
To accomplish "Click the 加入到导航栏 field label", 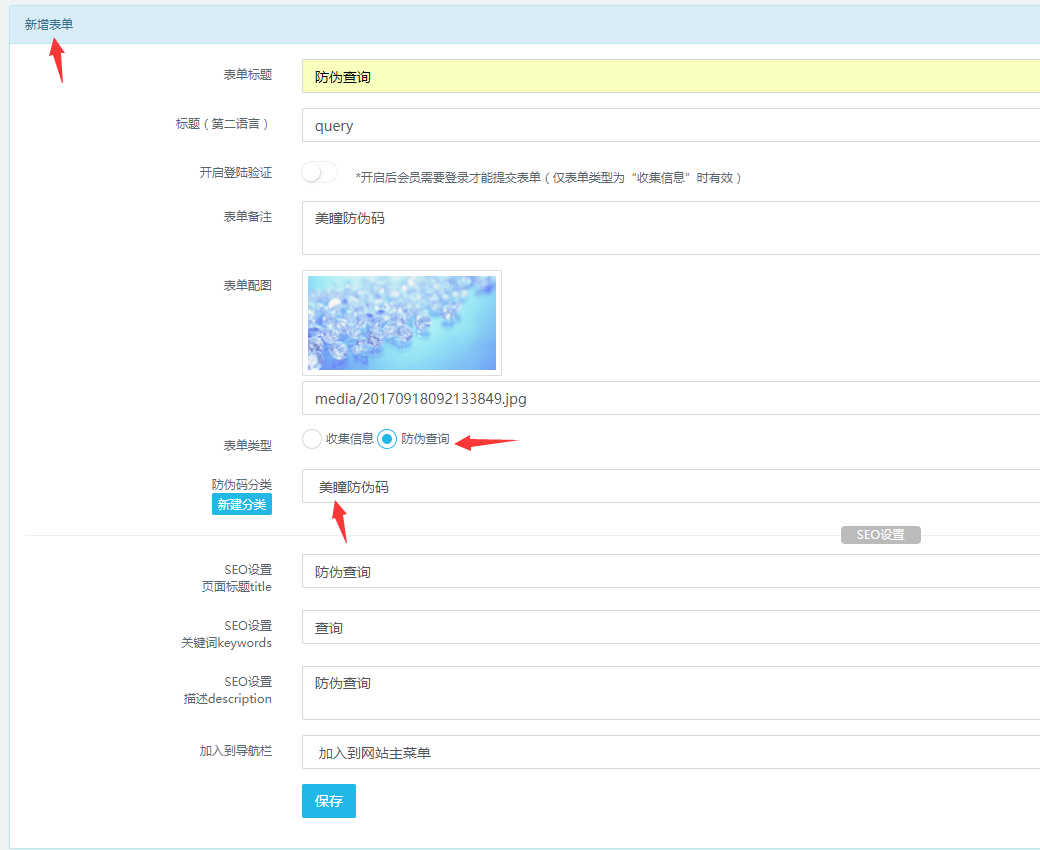I will pos(235,750).
